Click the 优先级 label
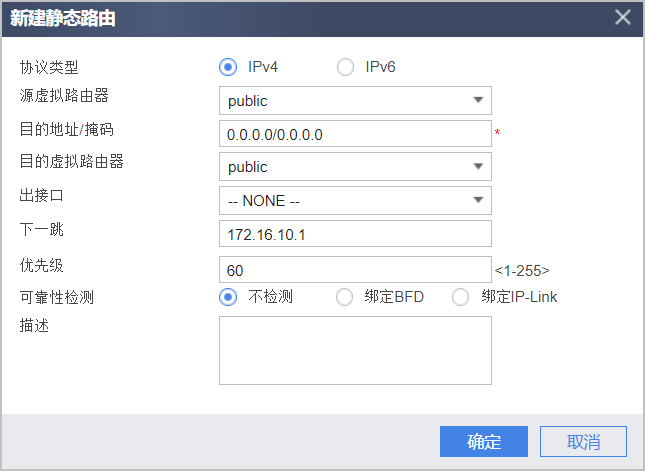The height and width of the screenshot is (471, 645). pyautogui.click(x=42, y=265)
